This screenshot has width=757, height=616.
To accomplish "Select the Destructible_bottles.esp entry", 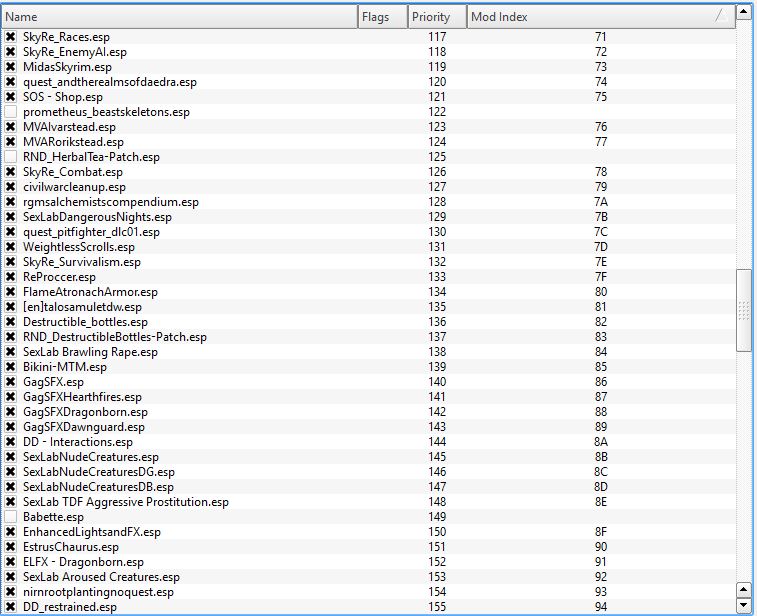I will click(85, 322).
